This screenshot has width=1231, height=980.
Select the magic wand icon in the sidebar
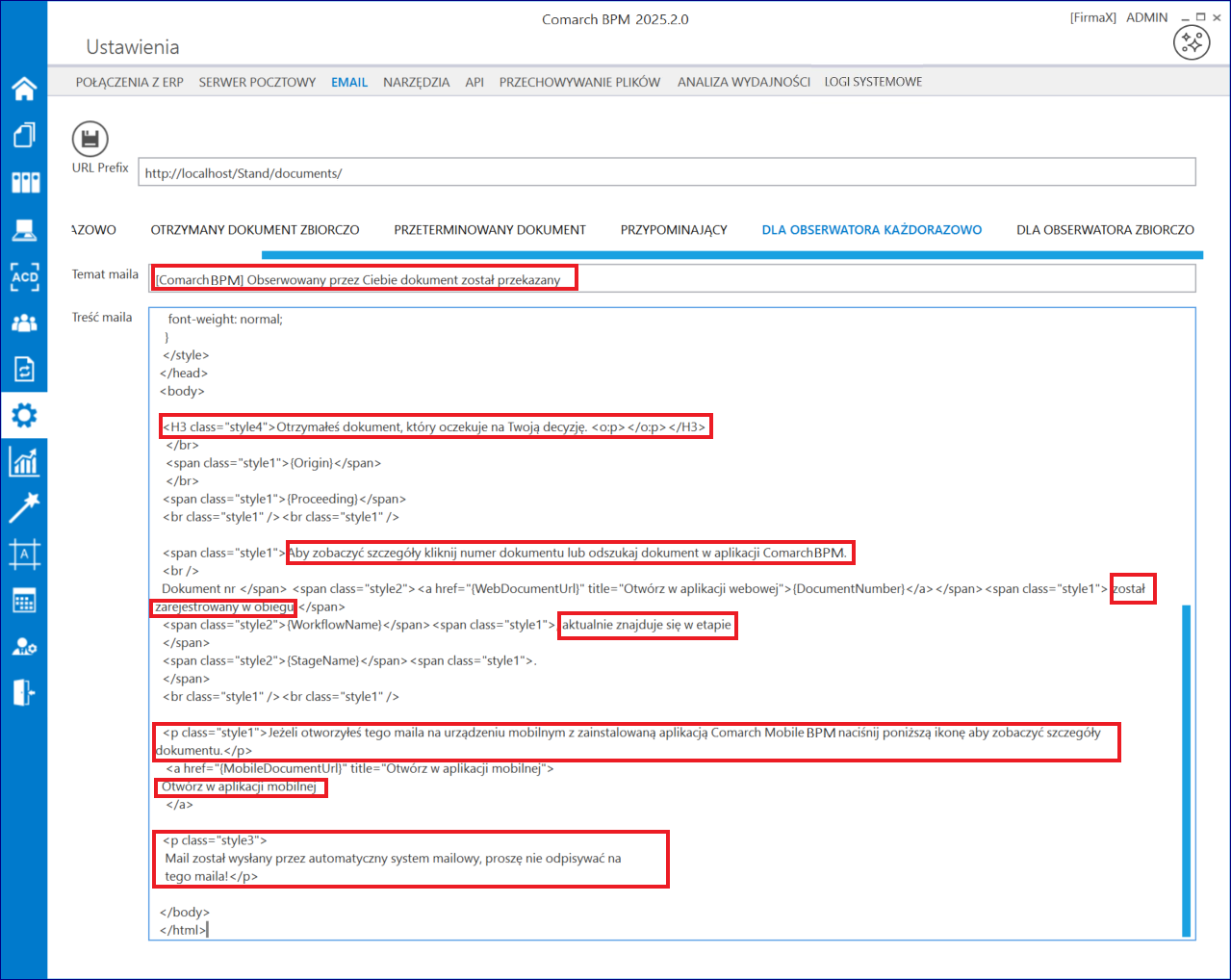click(24, 507)
